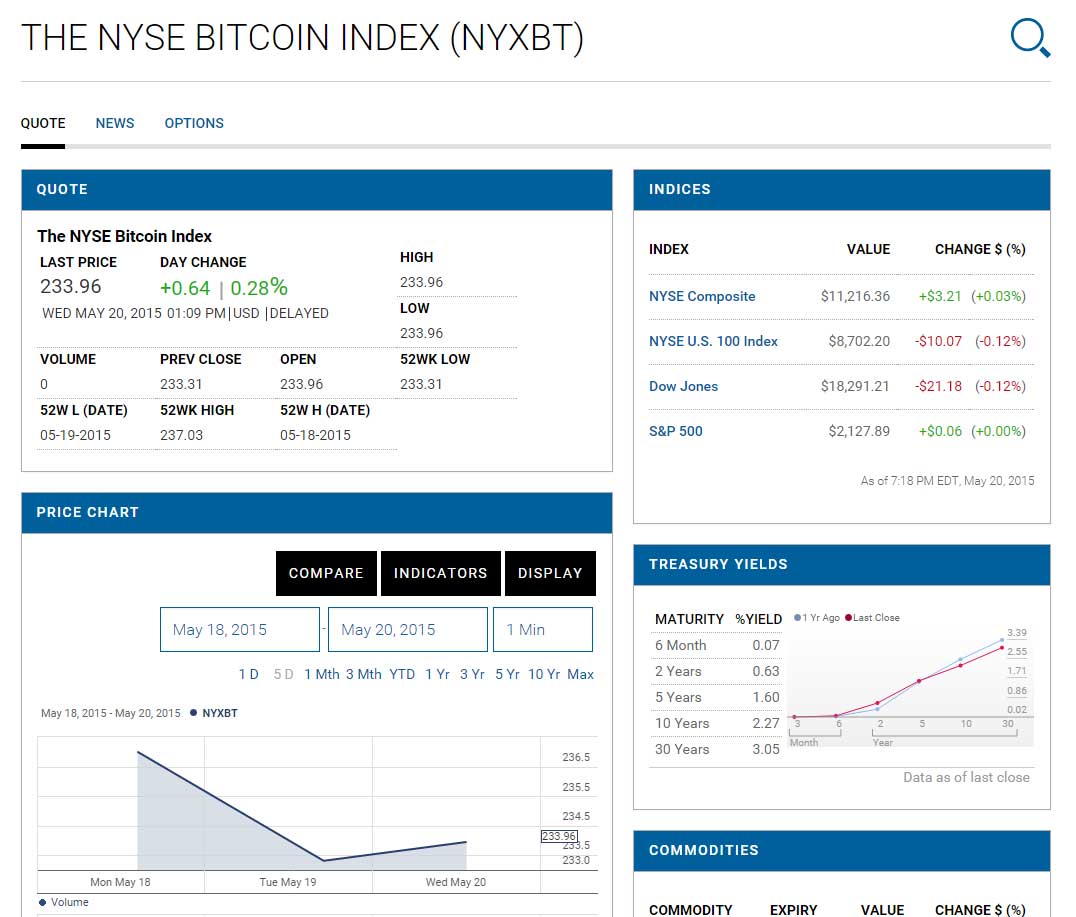Viewport: 1076px width, 917px height.
Task: Click the S&P 500 change +$0.06
Action: (x=940, y=431)
